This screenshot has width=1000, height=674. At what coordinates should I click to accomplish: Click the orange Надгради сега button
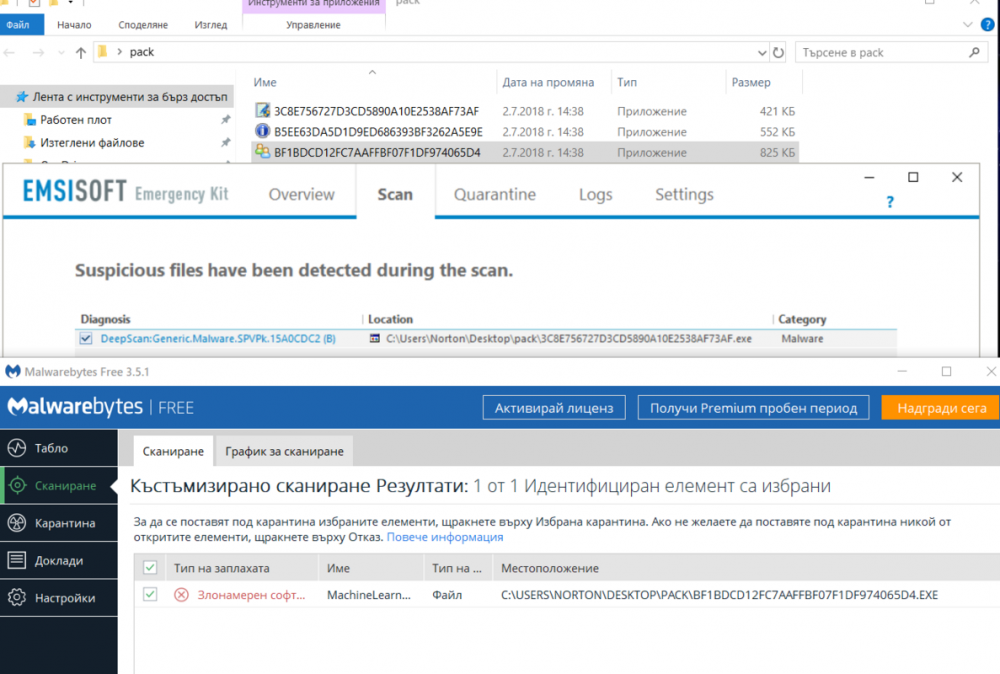tap(942, 408)
